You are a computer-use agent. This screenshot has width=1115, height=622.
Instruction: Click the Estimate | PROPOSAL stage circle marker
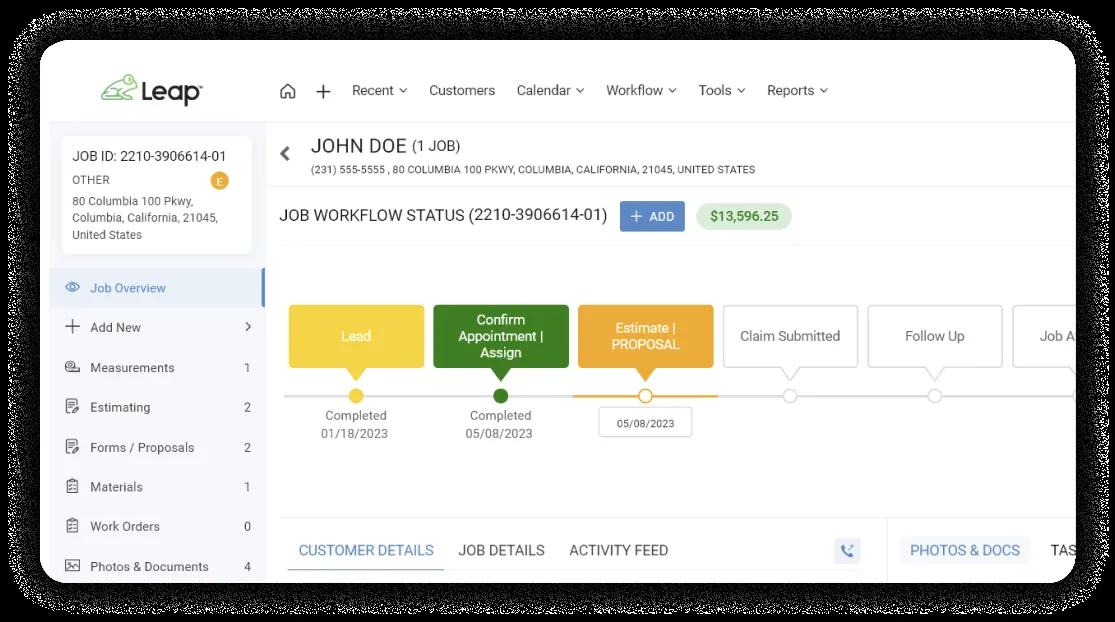click(x=645, y=396)
